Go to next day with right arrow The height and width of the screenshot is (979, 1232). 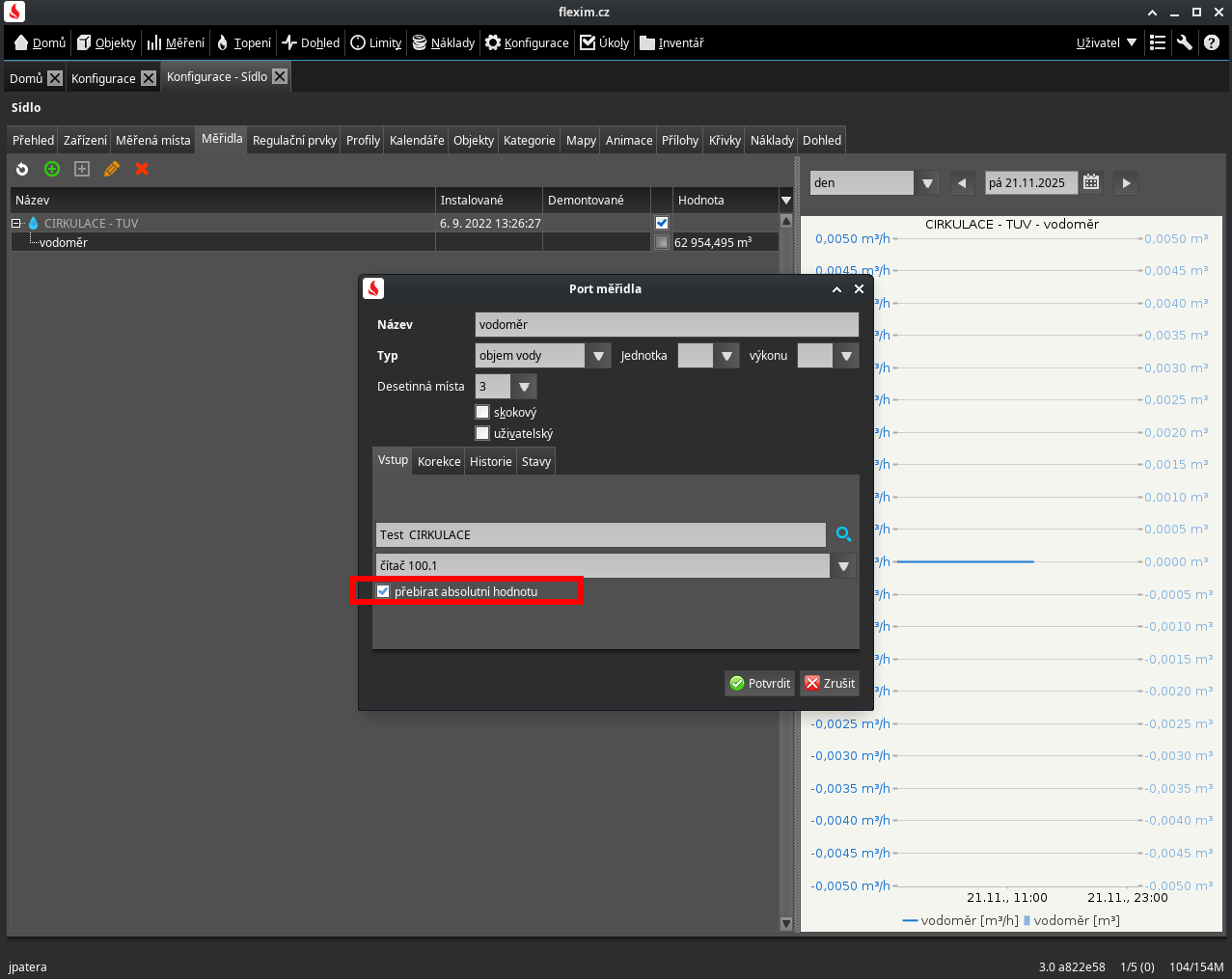tap(1125, 182)
